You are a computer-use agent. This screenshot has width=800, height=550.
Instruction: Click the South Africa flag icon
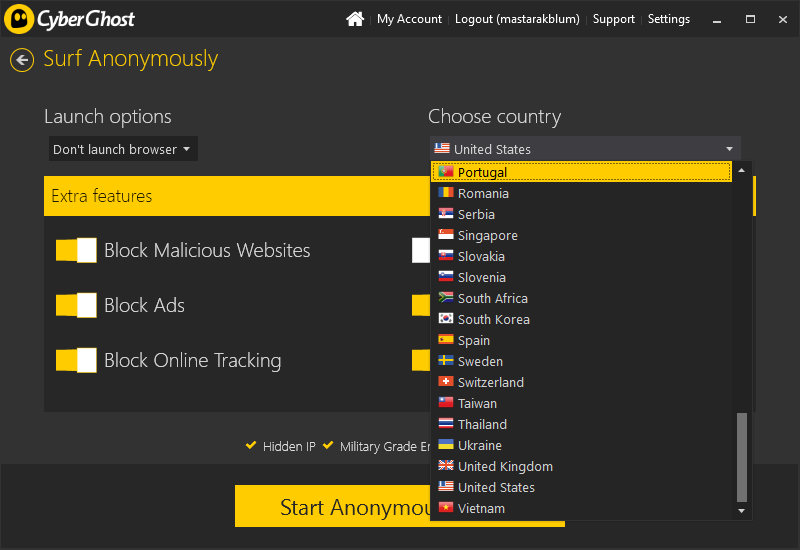point(446,297)
